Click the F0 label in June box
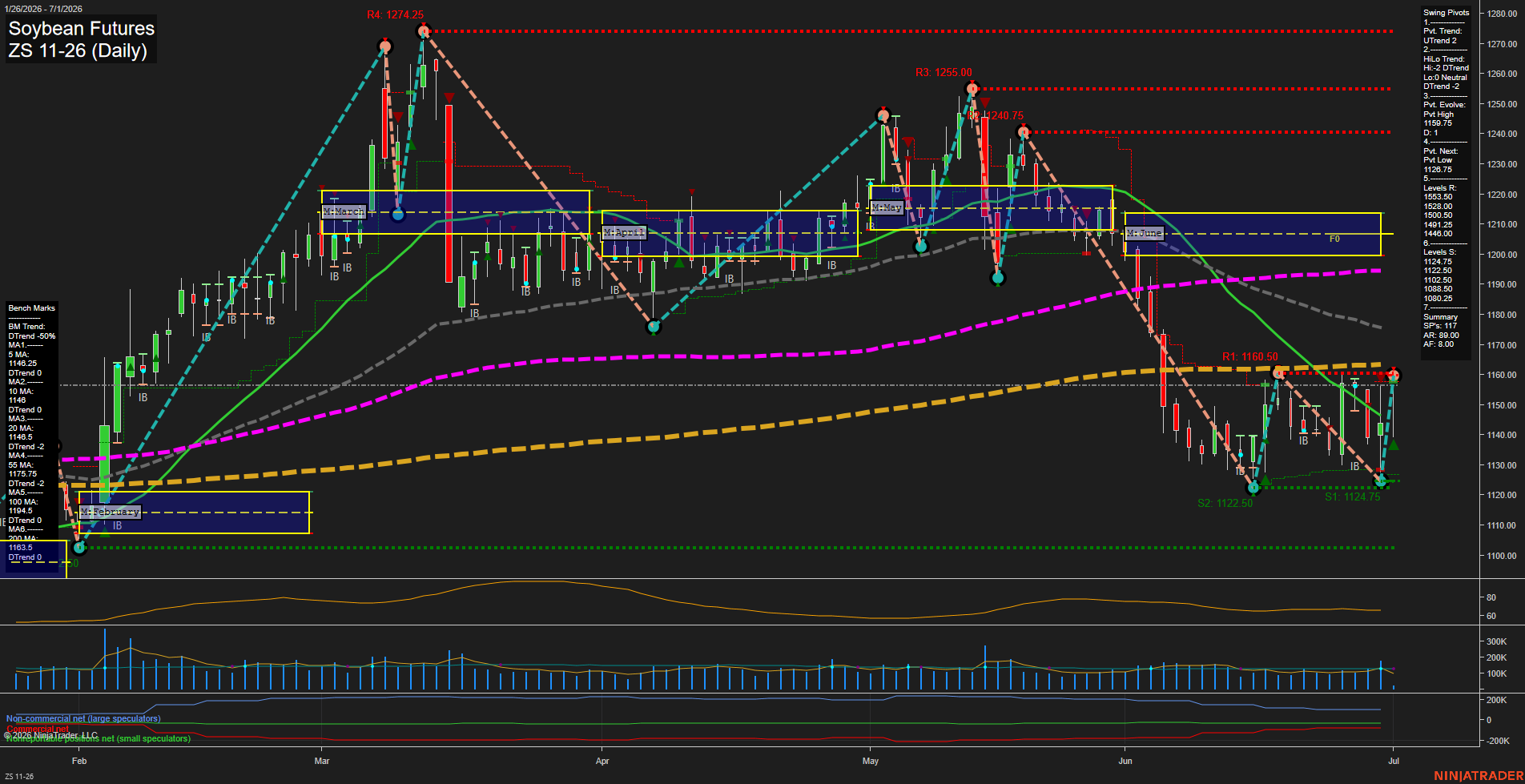1525x784 pixels. coord(1334,239)
